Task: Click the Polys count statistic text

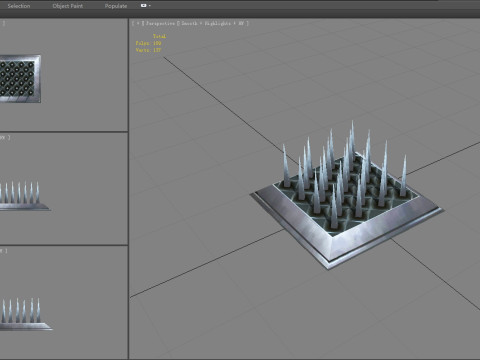Action: 148,43
